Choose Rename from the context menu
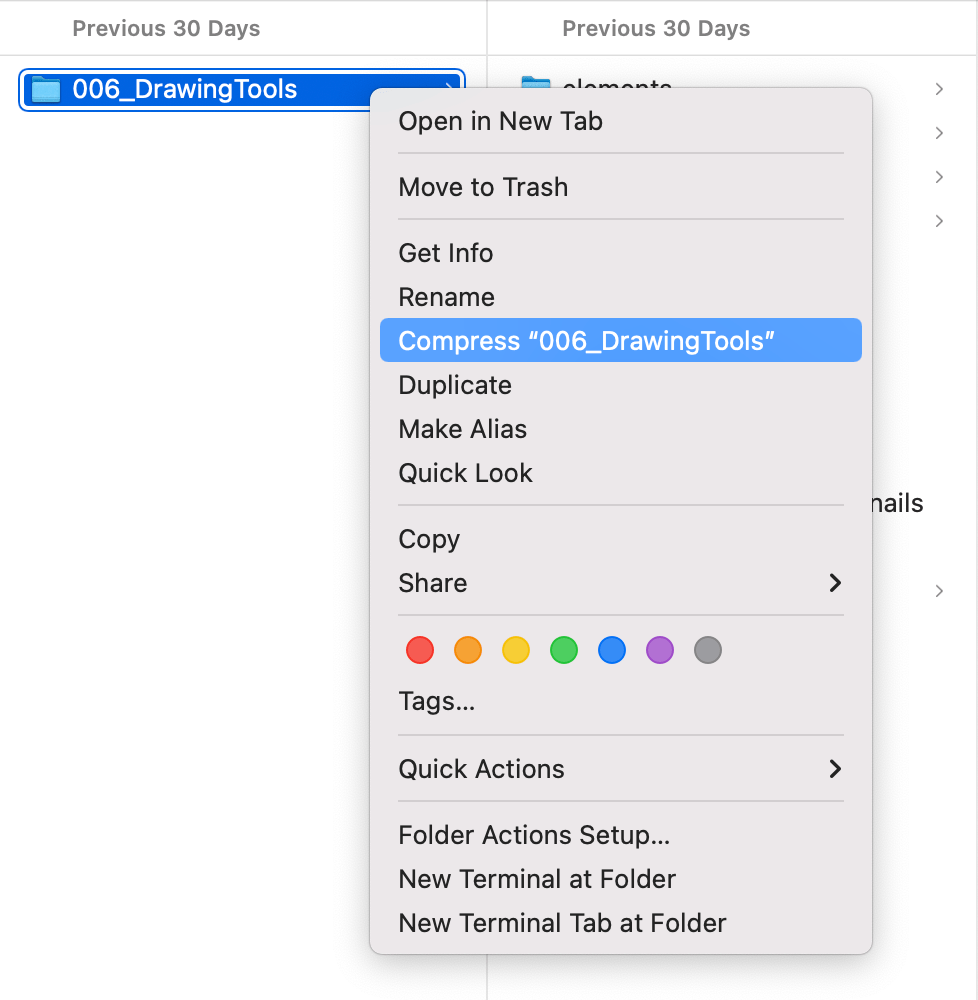Image resolution: width=978 pixels, height=1000 pixels. [x=620, y=297]
